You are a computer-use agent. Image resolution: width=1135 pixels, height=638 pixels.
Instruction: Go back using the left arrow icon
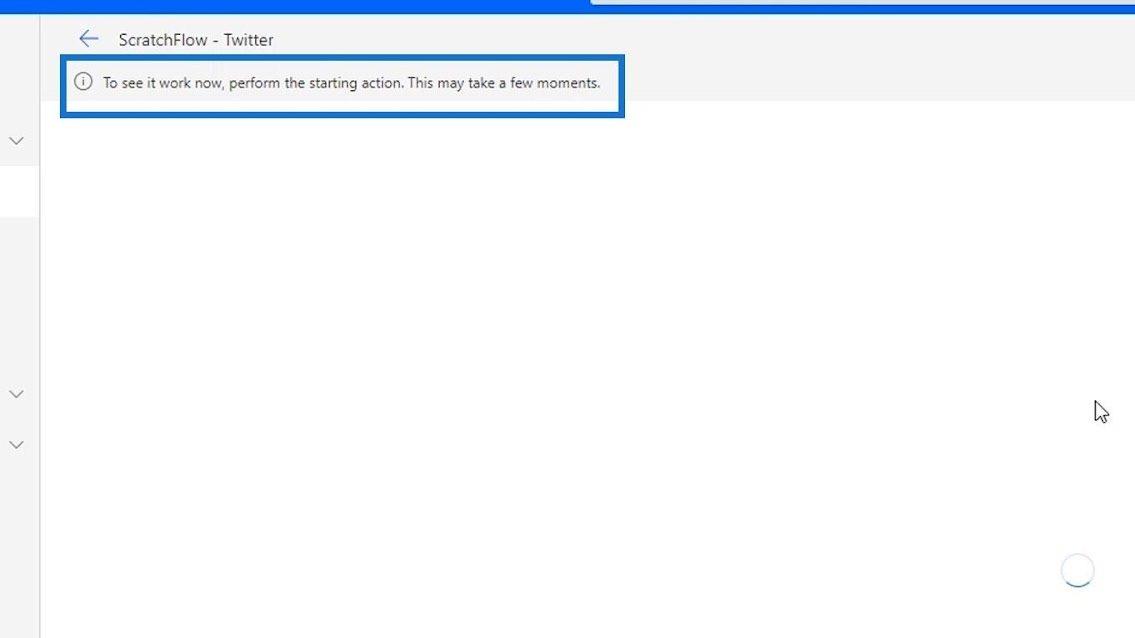88,38
